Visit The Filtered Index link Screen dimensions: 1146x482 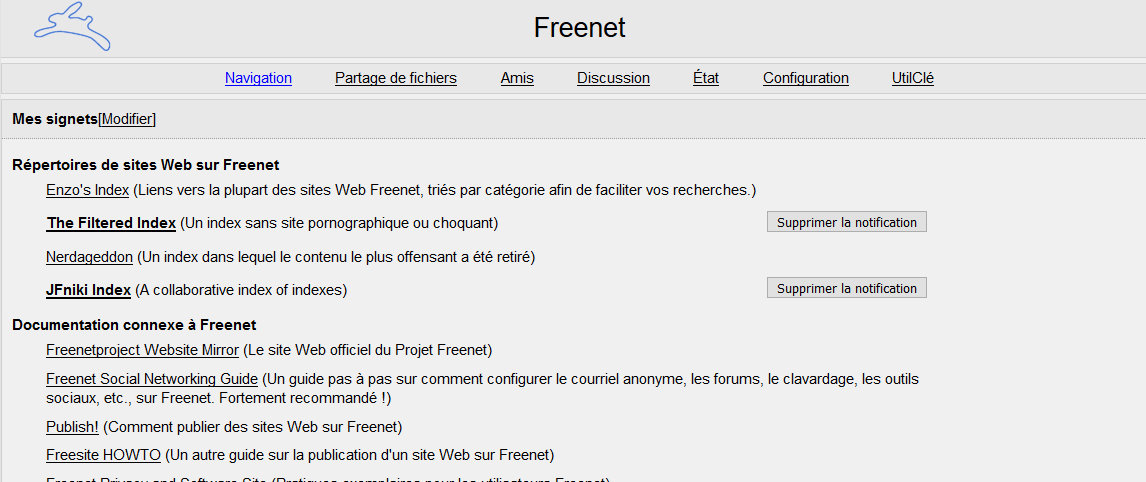111,222
